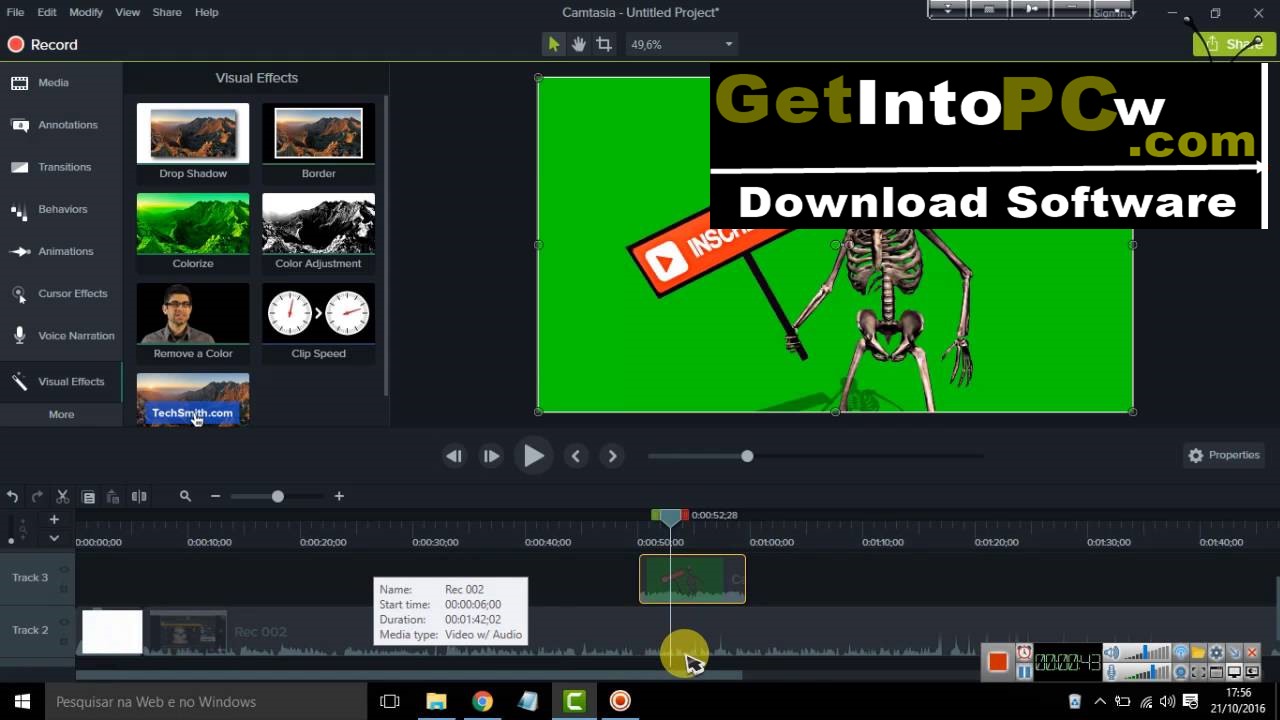Open the recorder output folder

[x=1198, y=653]
